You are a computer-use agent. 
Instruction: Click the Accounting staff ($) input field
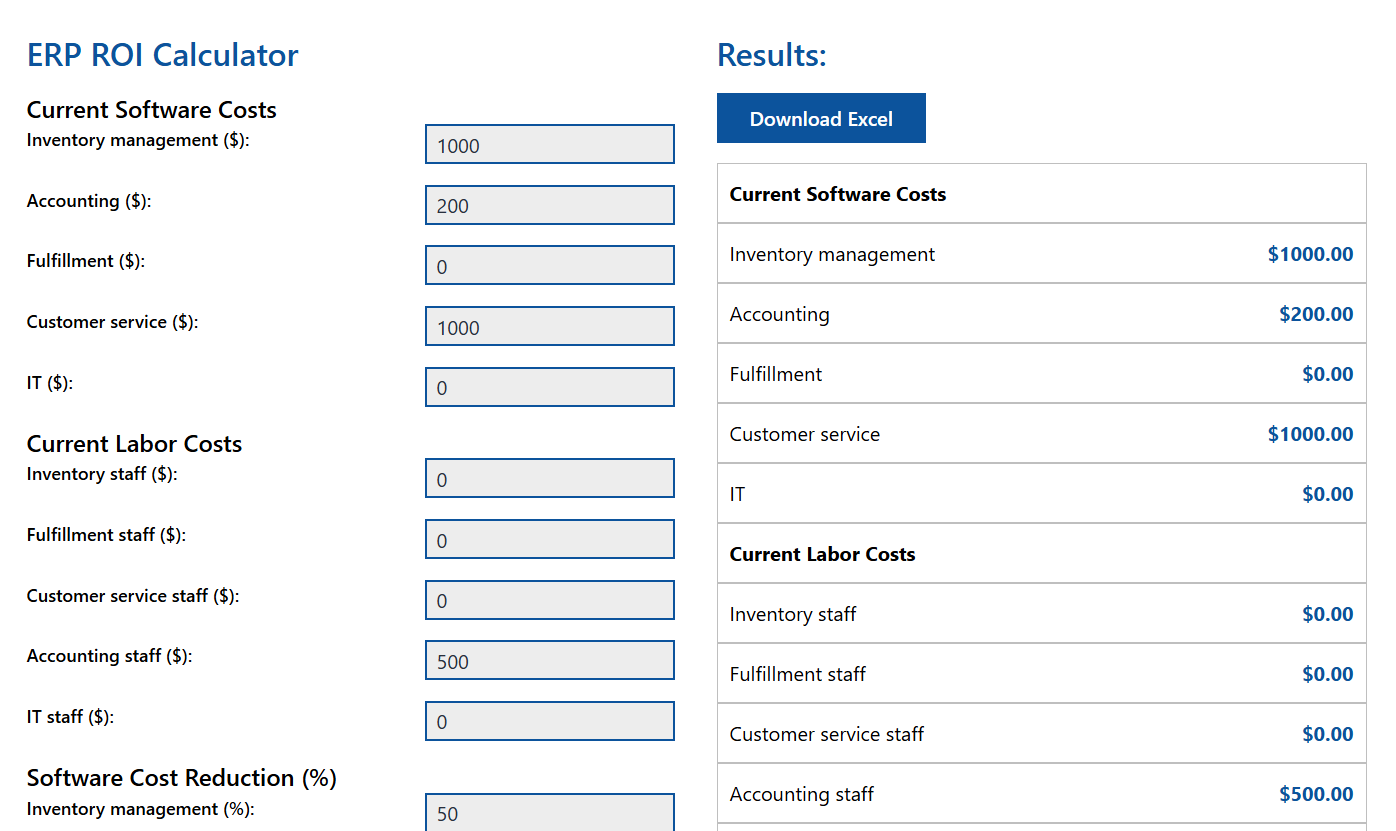[549, 660]
